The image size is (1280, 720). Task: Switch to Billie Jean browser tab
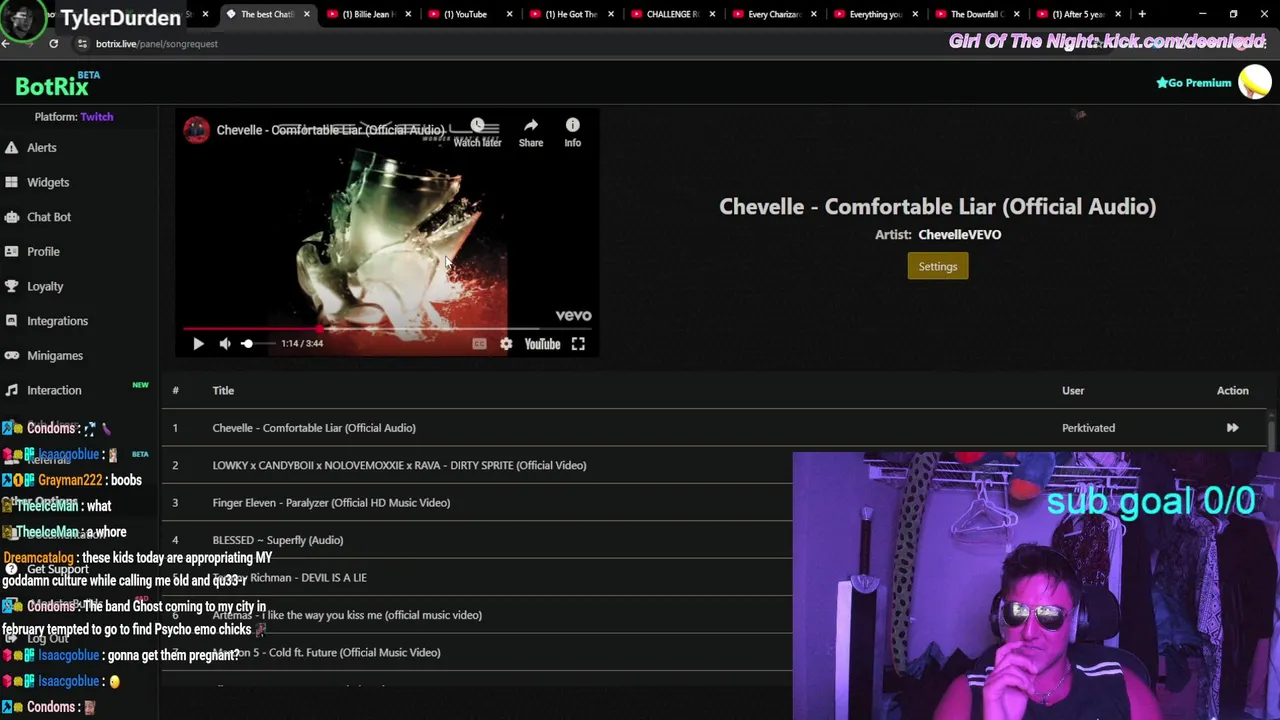tap(370, 14)
